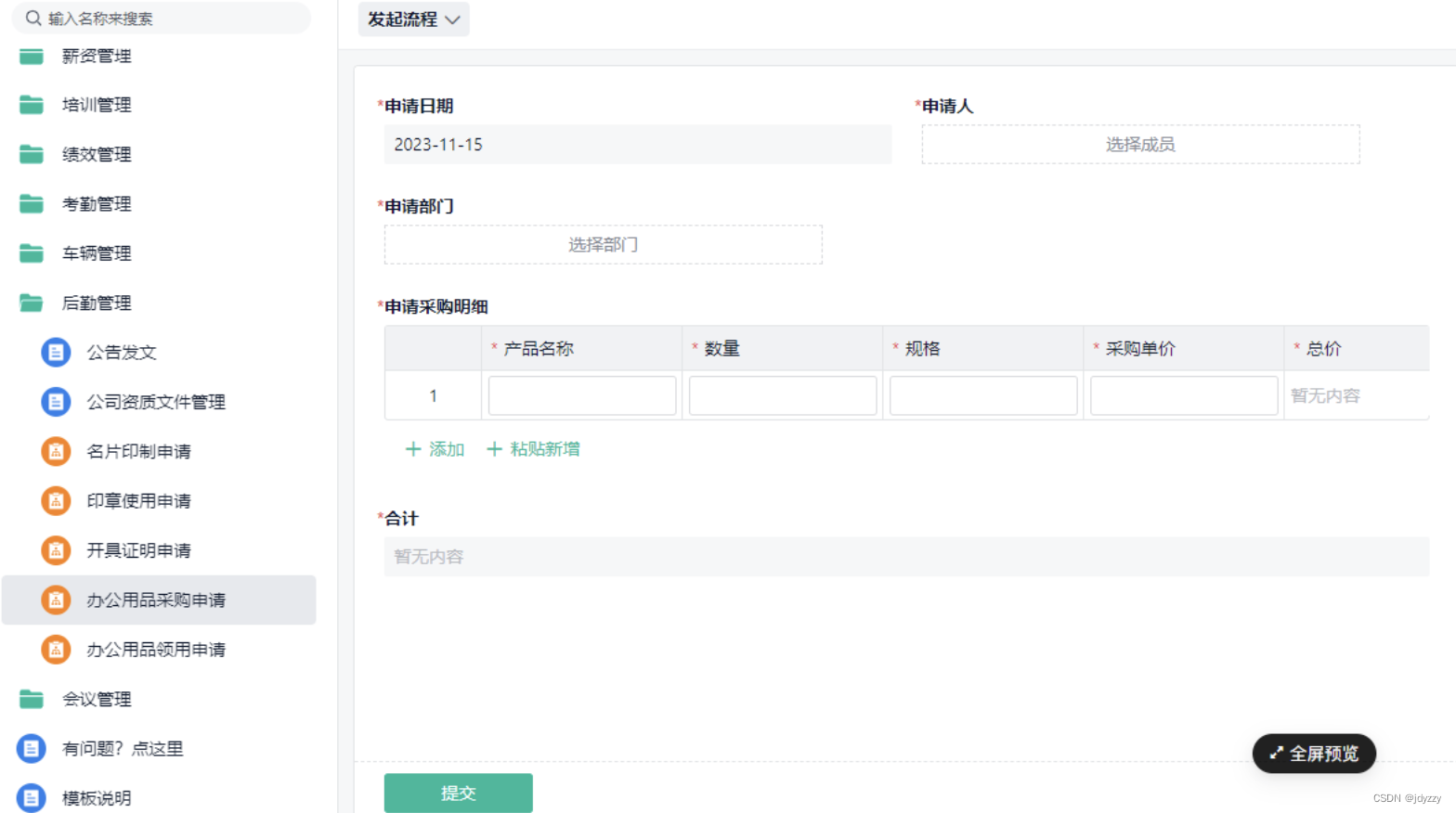The height and width of the screenshot is (813, 1456).
Task: Click the 有问题？点这里 blue icon
Action: tap(32, 748)
